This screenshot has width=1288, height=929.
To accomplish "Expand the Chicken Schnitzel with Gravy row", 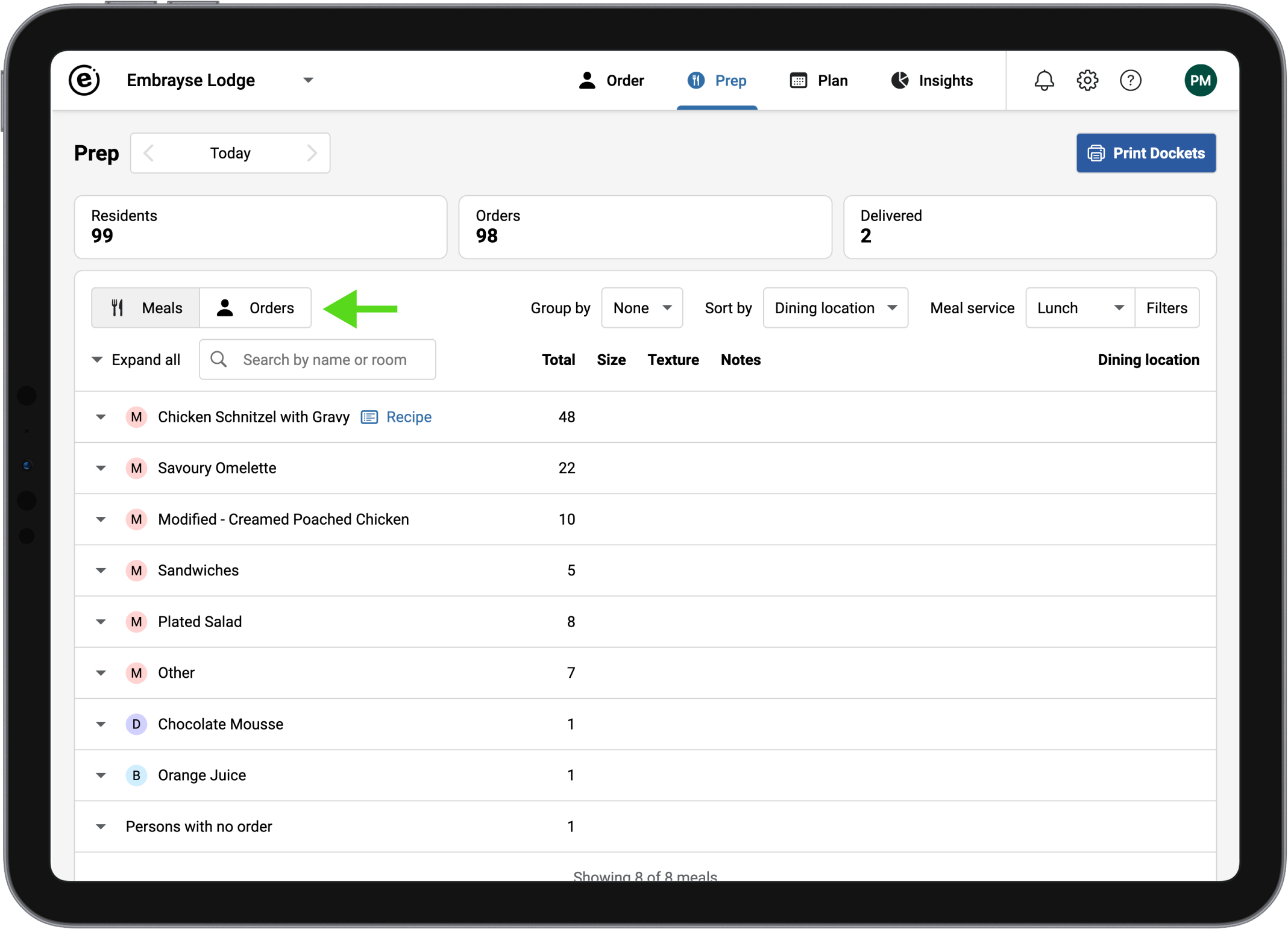I will [x=101, y=417].
